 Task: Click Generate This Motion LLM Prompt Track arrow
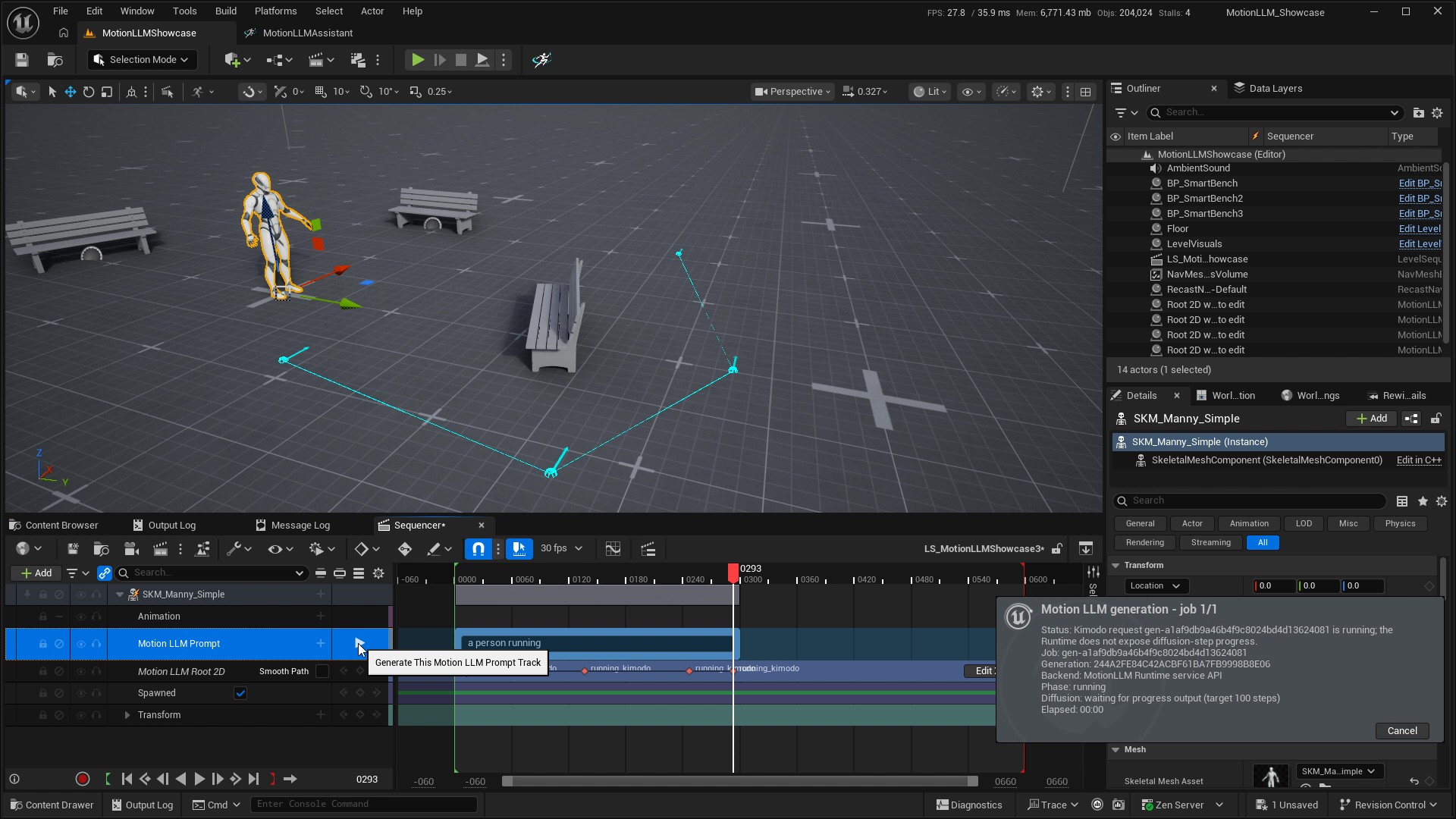point(359,644)
